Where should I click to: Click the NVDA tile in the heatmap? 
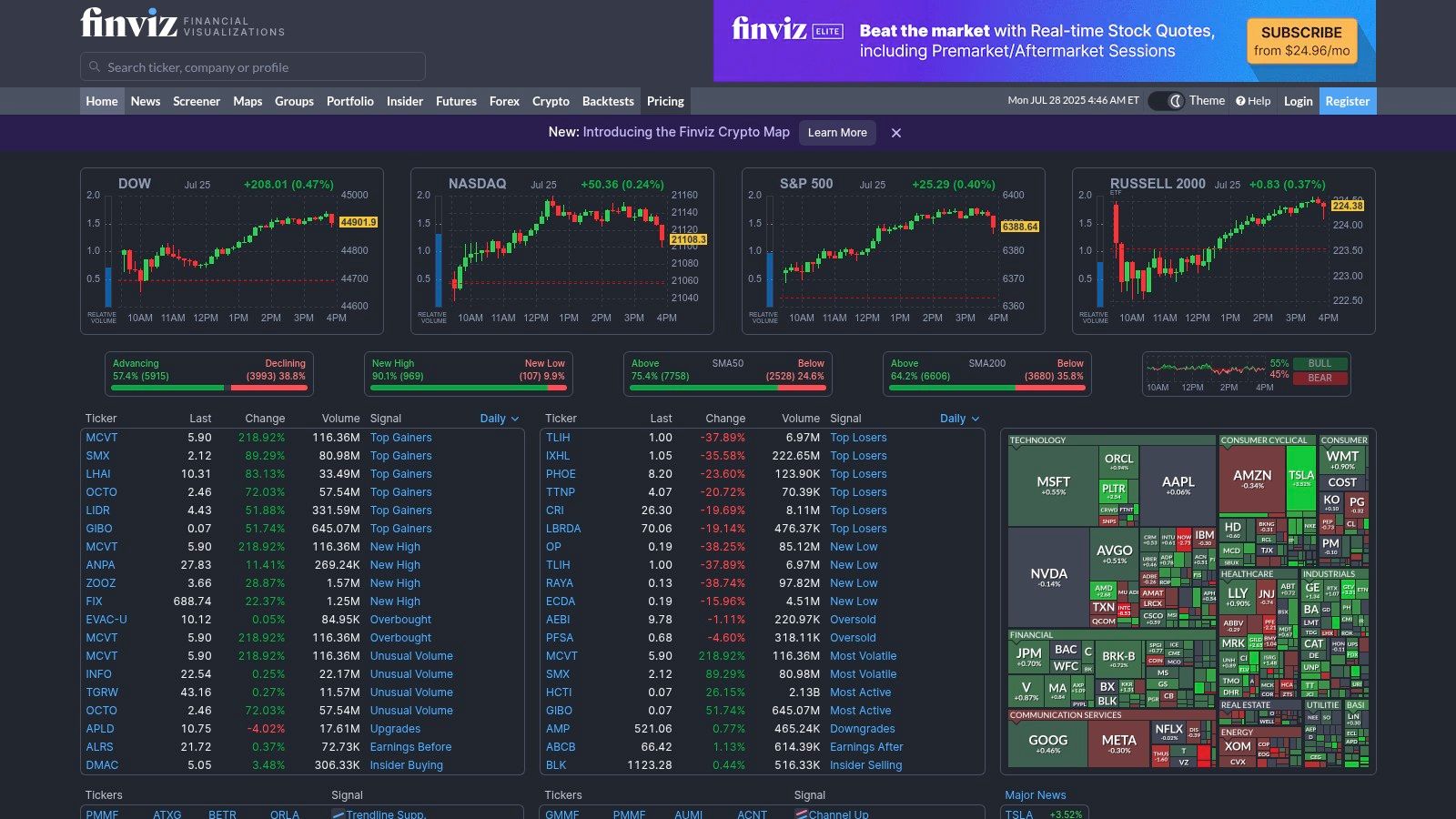[1048, 577]
